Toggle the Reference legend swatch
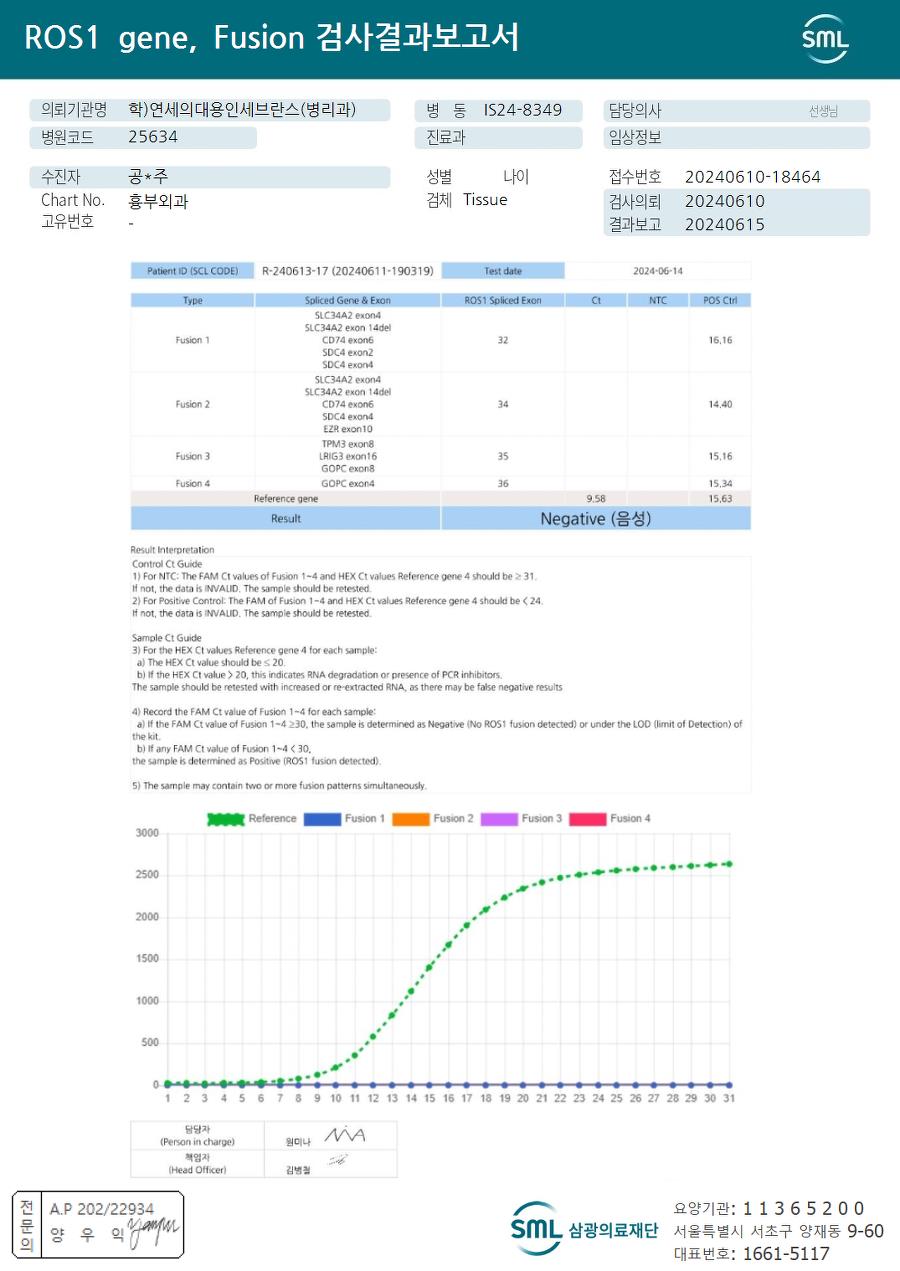The height and width of the screenshot is (1271, 900). pyautogui.click(x=225, y=818)
